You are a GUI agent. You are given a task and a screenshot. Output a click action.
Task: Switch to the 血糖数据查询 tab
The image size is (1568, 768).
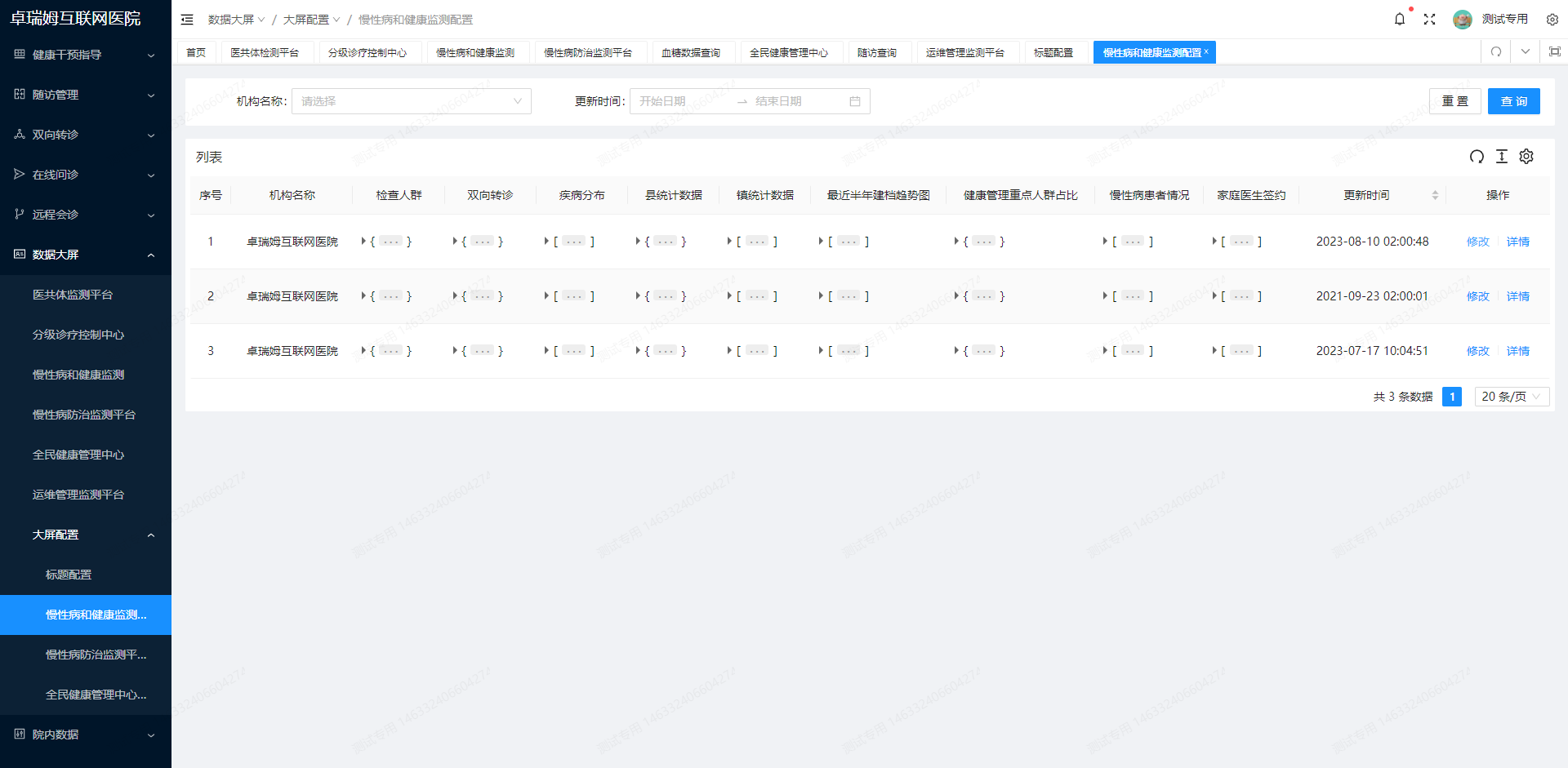(x=691, y=51)
